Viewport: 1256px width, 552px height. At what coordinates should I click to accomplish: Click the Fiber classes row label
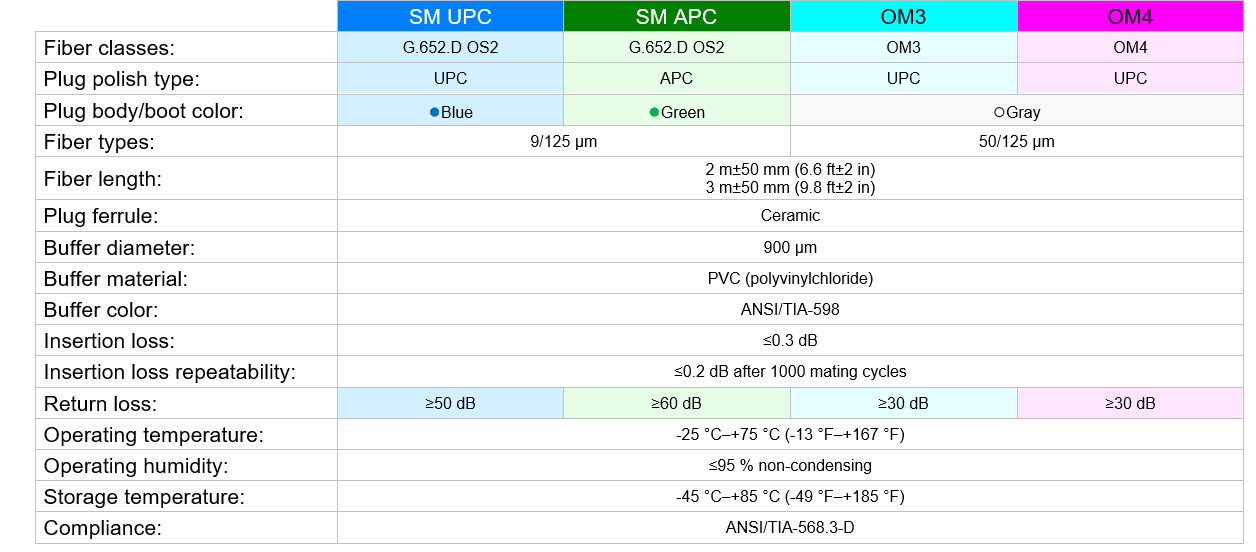point(109,48)
